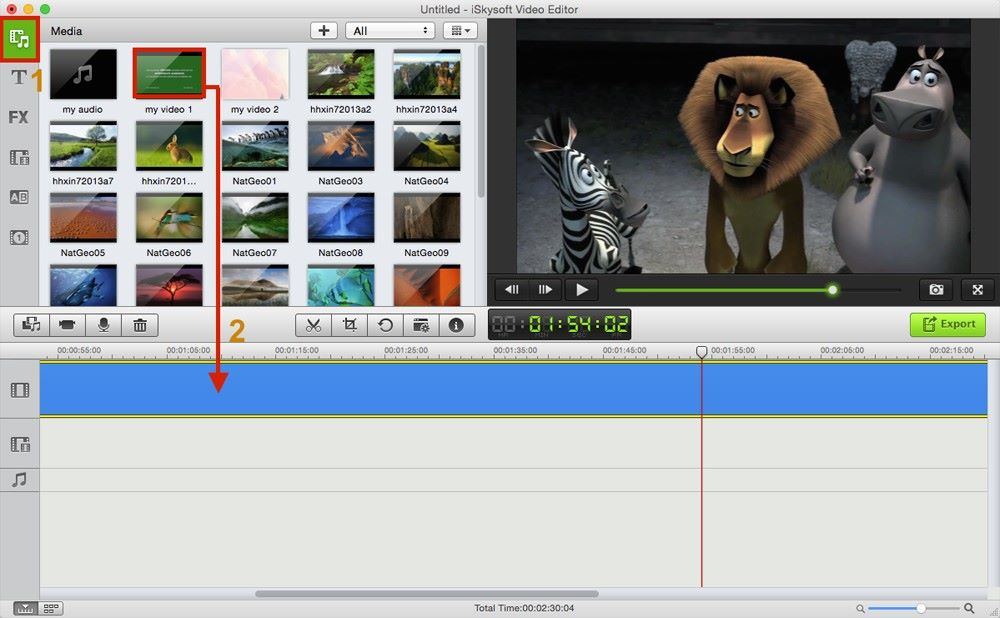Click the record video camcorder icon
This screenshot has height=618, width=1000.
(x=67, y=325)
